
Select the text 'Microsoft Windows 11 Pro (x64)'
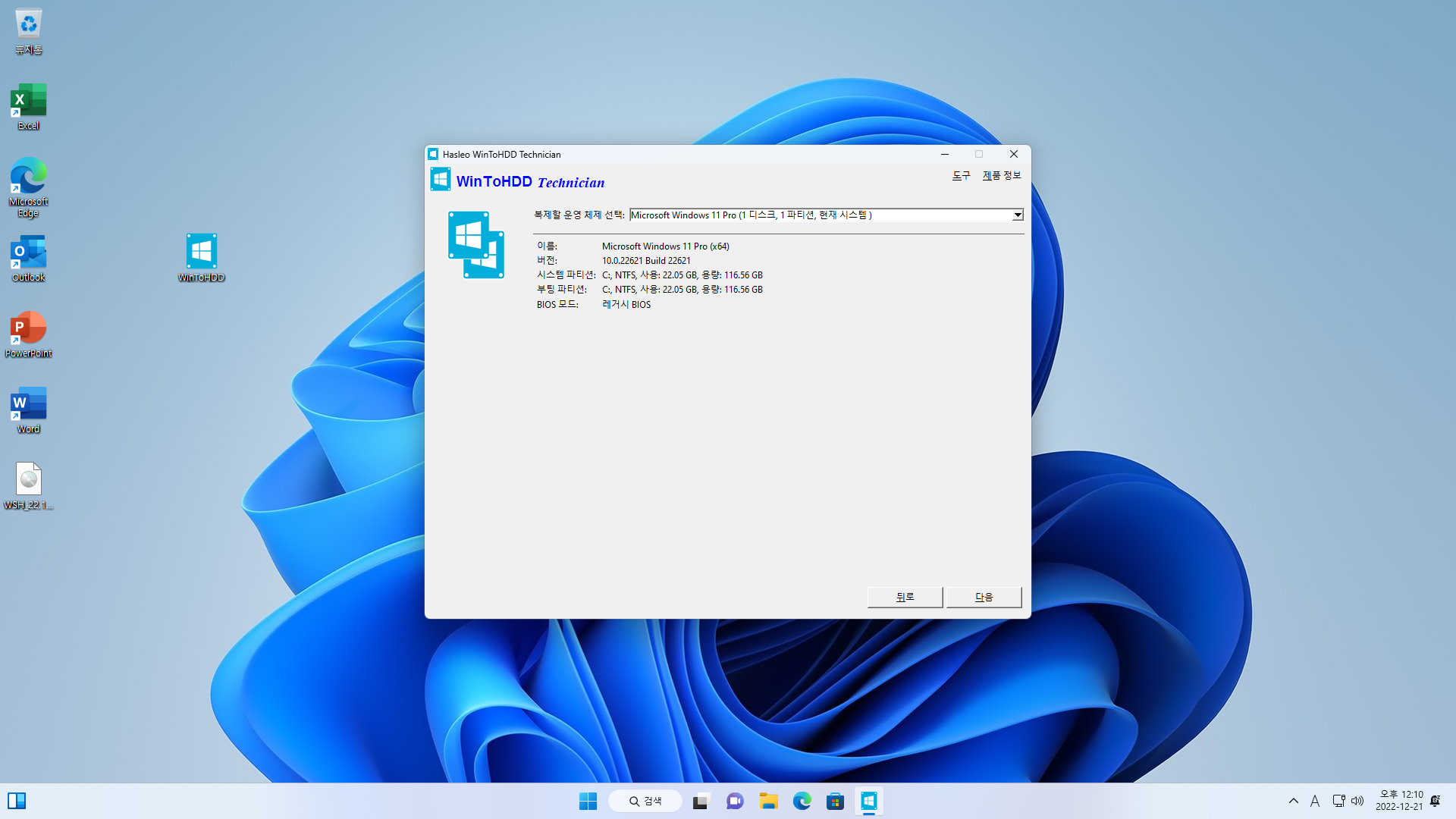pos(666,246)
